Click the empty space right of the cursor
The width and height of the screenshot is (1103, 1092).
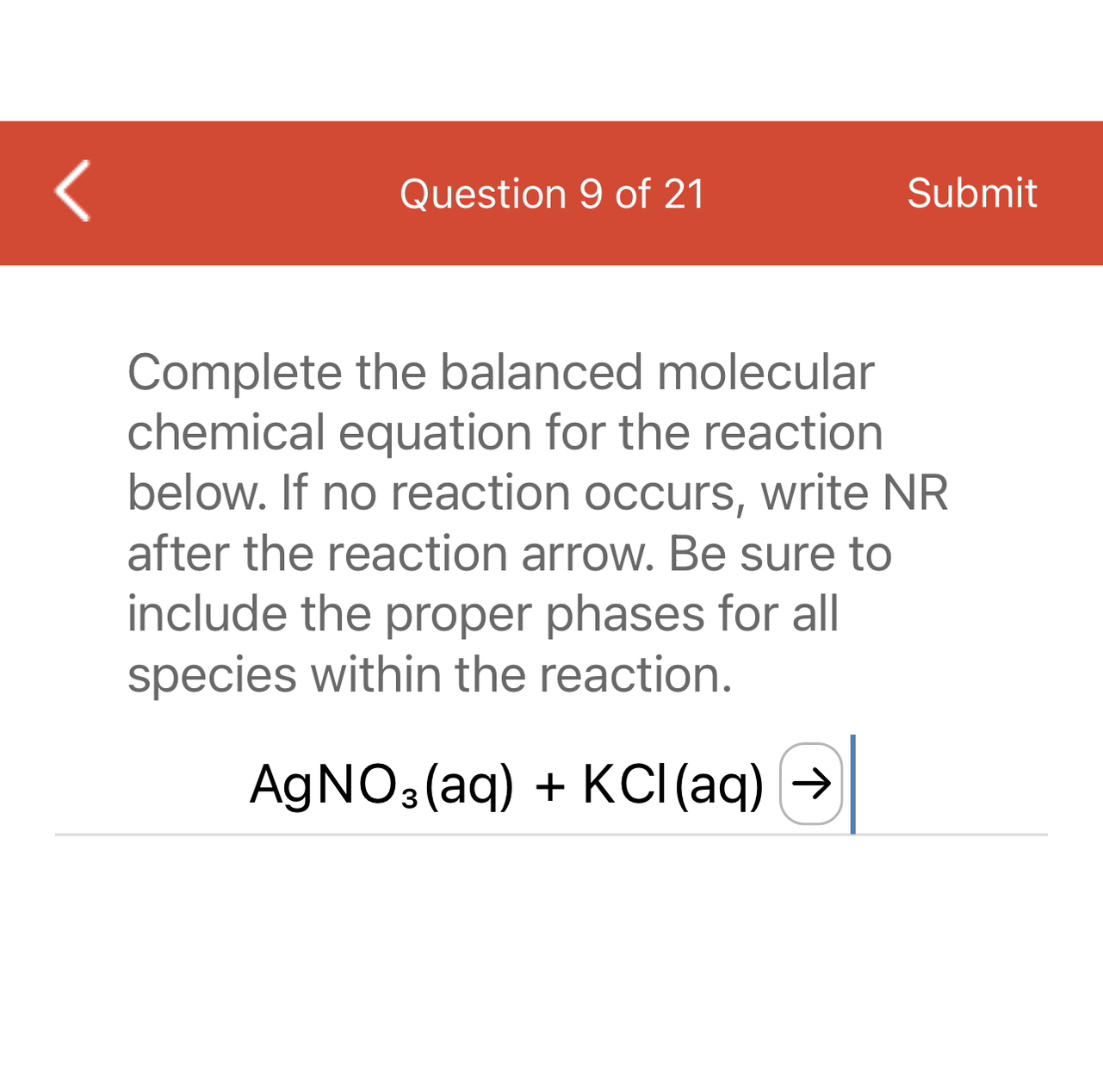(x=956, y=785)
